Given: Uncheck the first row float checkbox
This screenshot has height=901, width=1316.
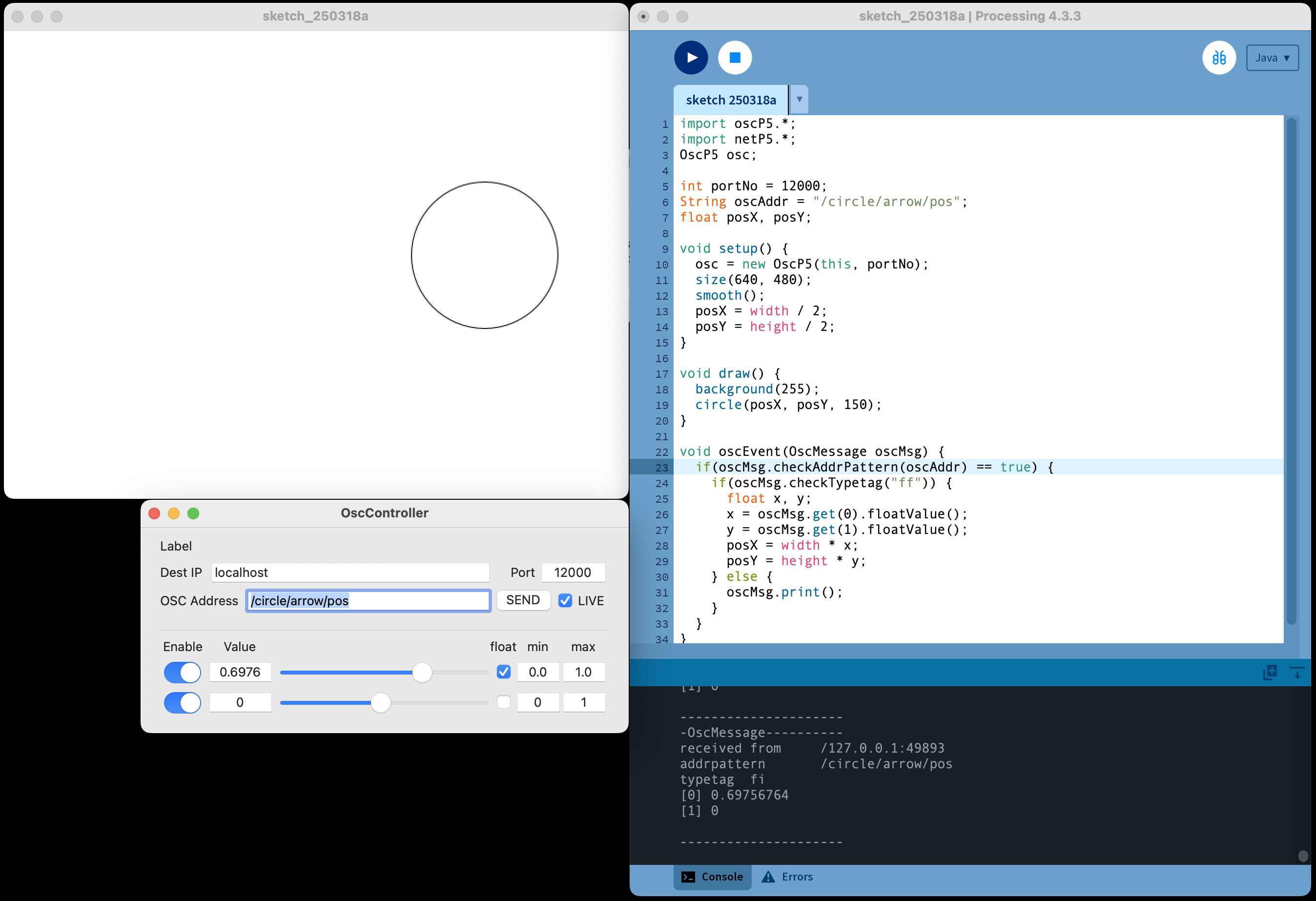Looking at the screenshot, I should click(503, 672).
